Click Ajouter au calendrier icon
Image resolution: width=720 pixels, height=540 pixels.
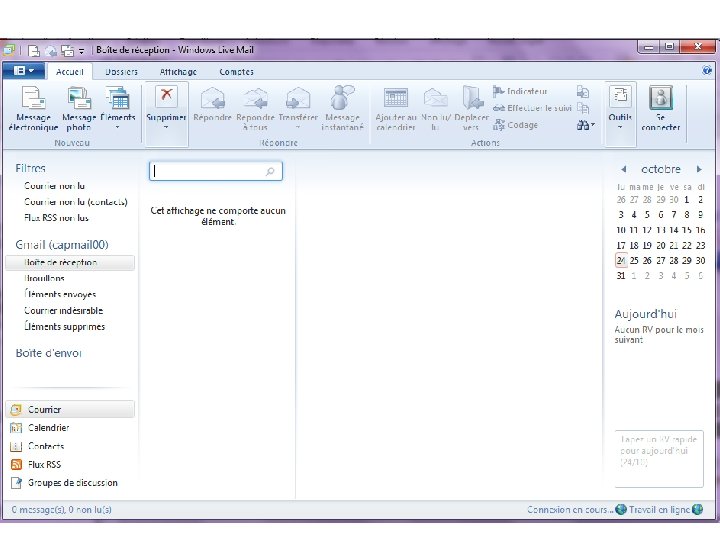click(x=396, y=109)
